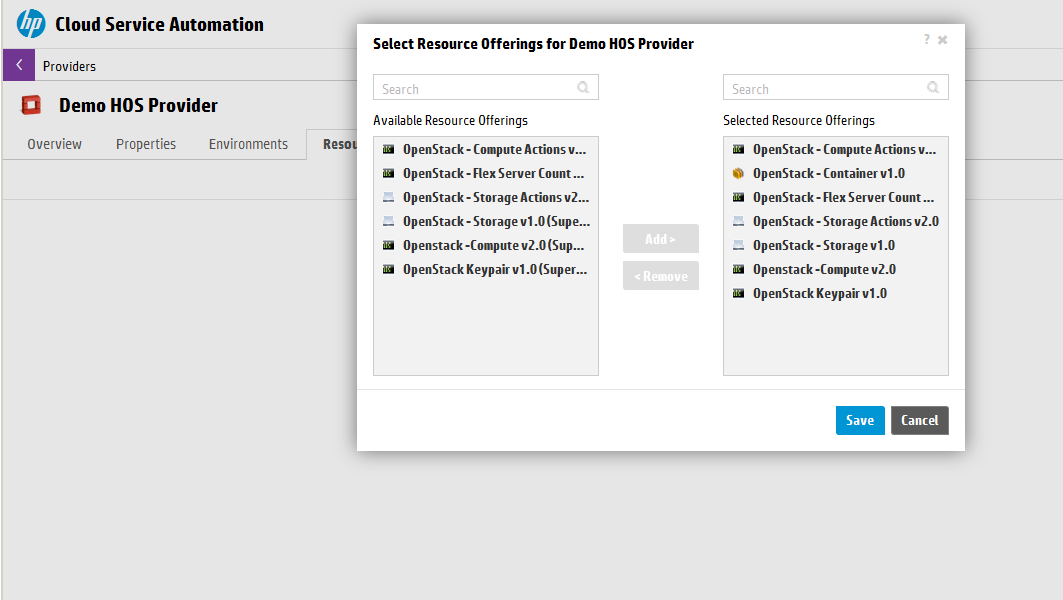This screenshot has width=1063, height=600.
Task: Click the Add > button
Action: (660, 239)
